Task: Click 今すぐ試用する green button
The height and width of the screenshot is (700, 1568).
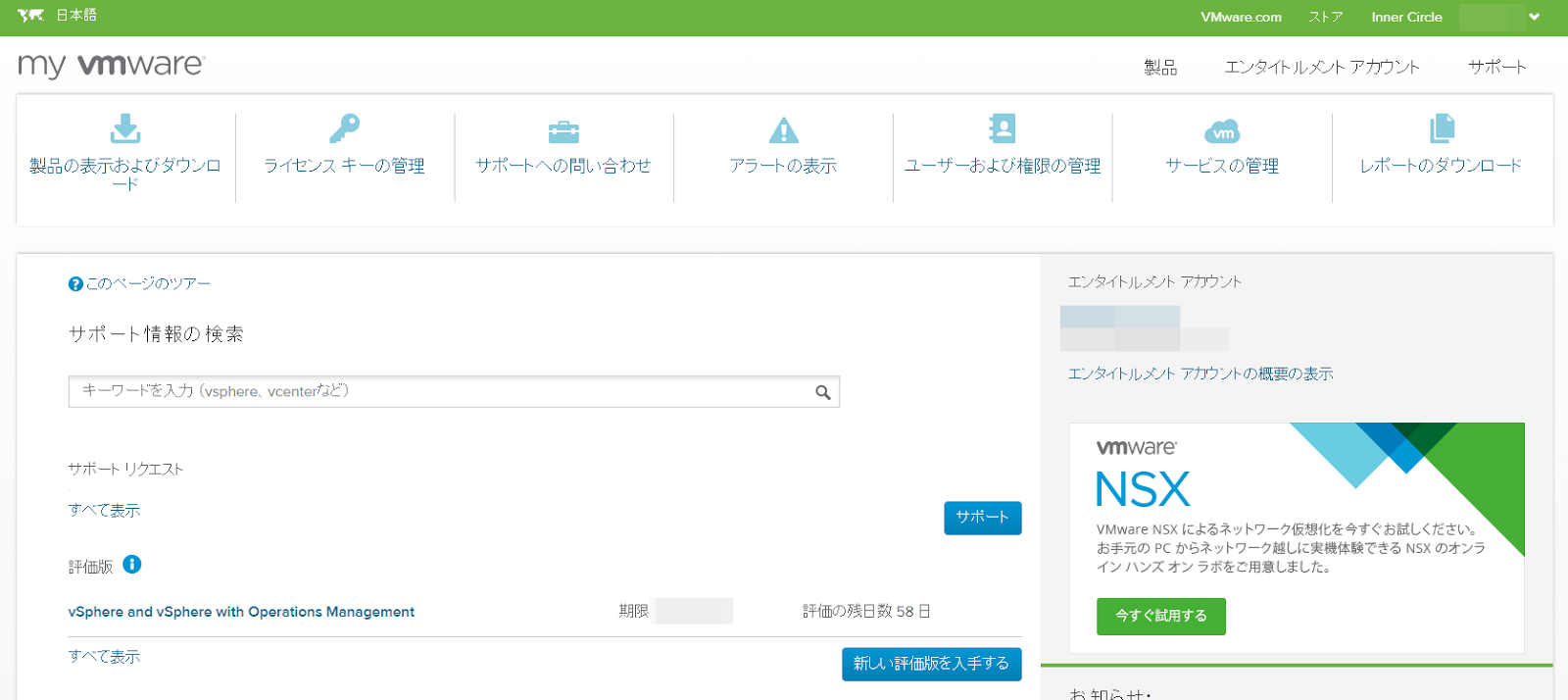Action: pos(1160,616)
